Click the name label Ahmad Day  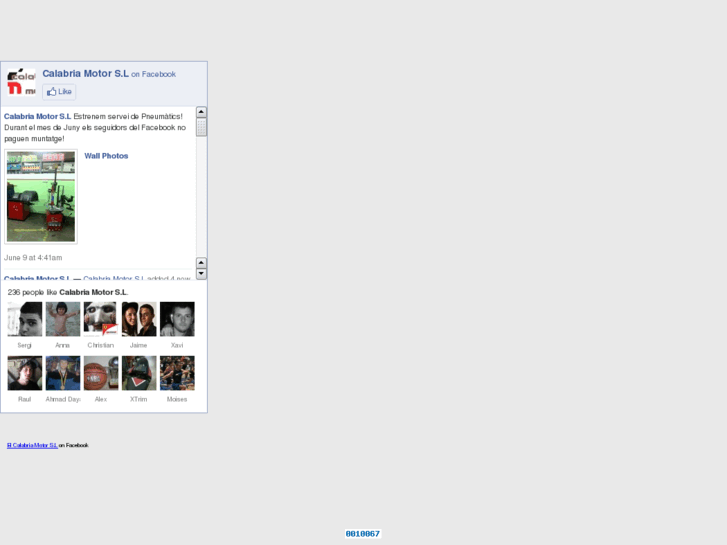pos(63,399)
